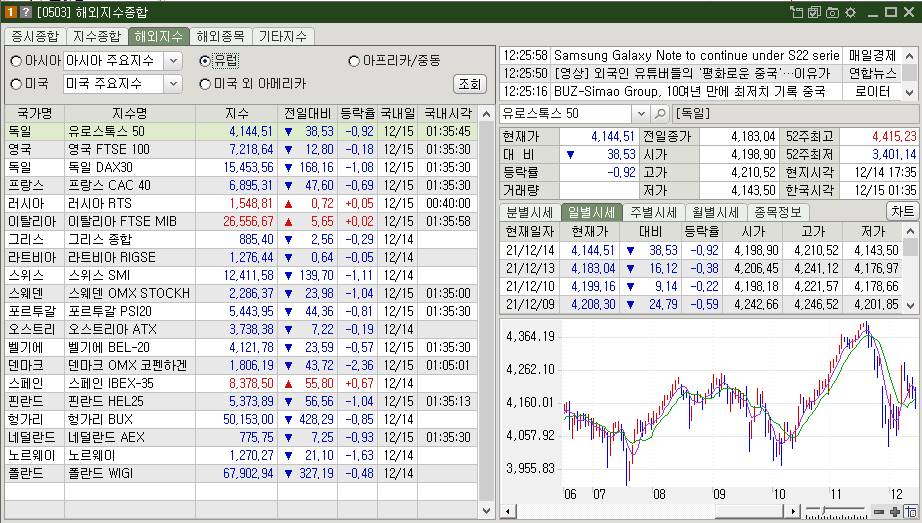The image size is (922, 523).
Task: Select the 스페인 IBEX-35 row
Action: click(x=241, y=384)
